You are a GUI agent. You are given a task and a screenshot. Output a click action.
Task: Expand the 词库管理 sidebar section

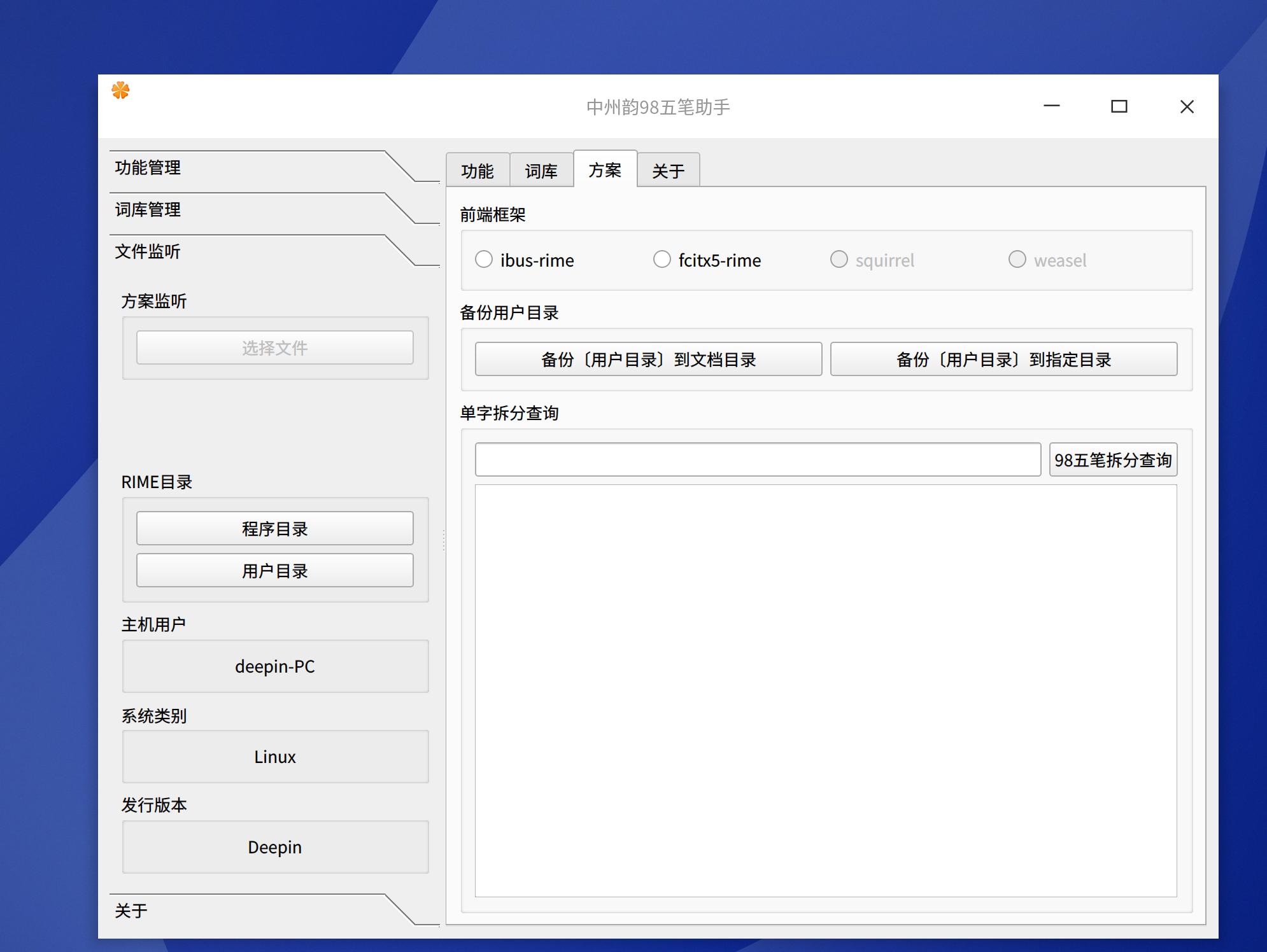[148, 210]
